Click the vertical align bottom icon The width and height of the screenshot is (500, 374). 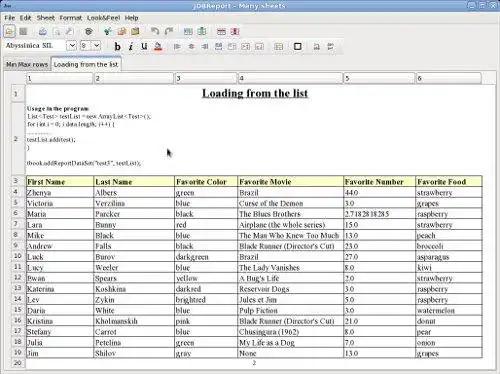tap(259, 47)
